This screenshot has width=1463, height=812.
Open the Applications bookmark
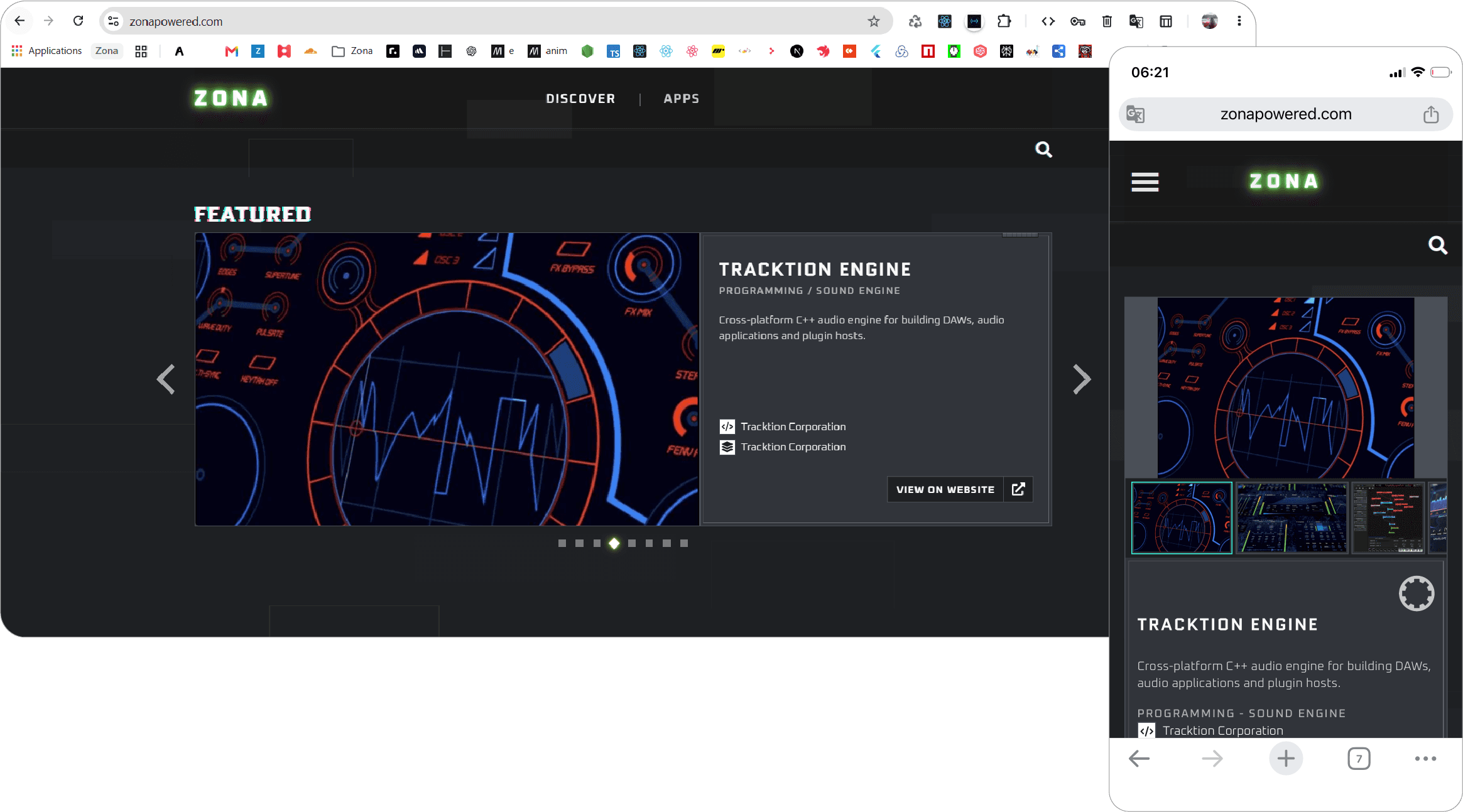click(46, 51)
